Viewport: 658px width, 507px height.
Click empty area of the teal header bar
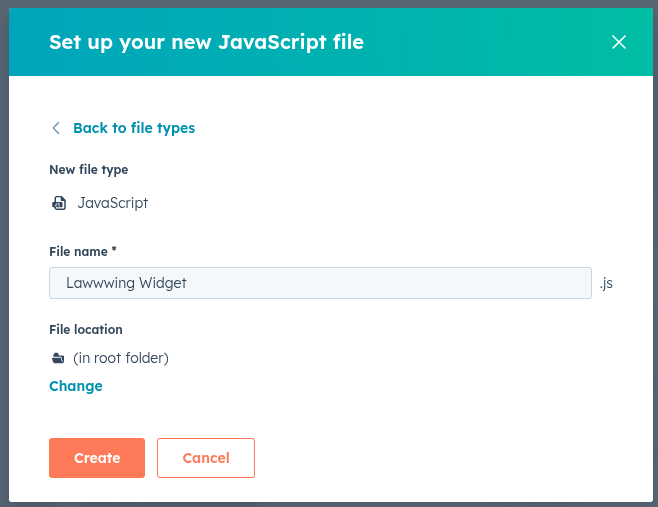click(480, 42)
